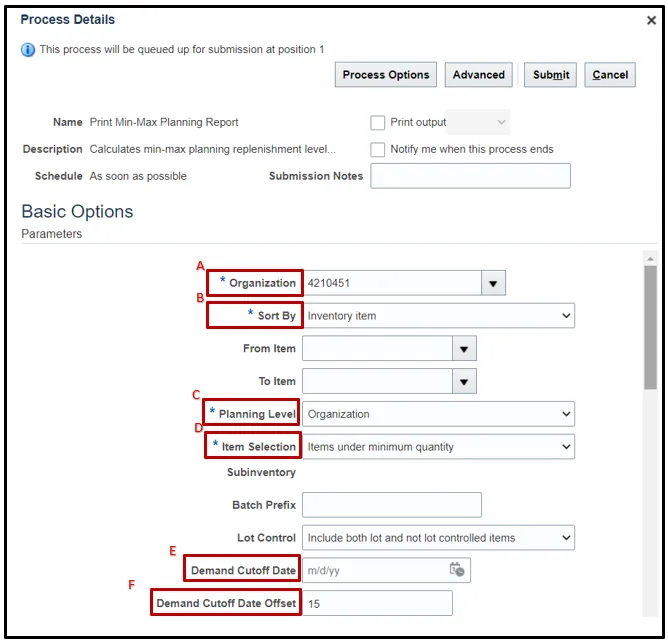Click the 'Subinventory' label
The image size is (668, 643).
[x=261, y=473]
